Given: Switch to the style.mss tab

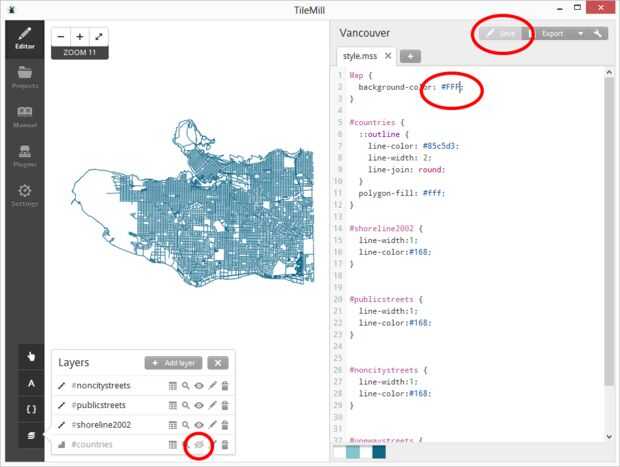Looking at the screenshot, I should [x=360, y=56].
